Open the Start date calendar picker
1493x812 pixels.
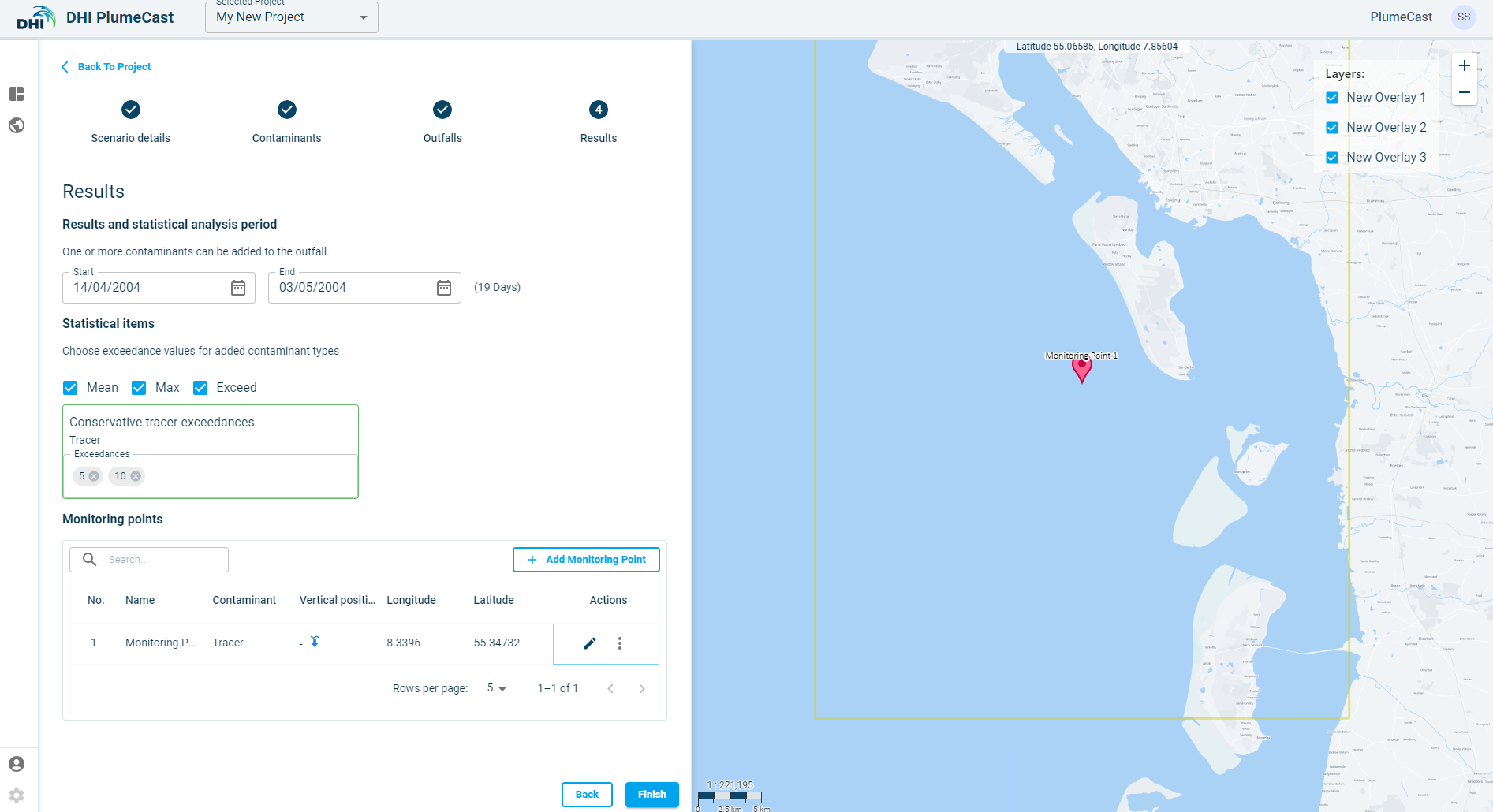238,288
